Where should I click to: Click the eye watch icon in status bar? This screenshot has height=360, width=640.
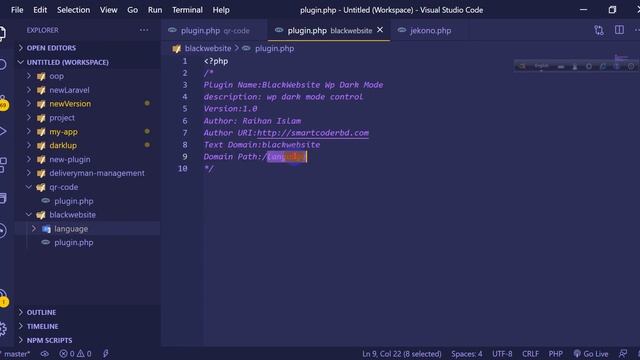pyautogui.click(x=45, y=354)
